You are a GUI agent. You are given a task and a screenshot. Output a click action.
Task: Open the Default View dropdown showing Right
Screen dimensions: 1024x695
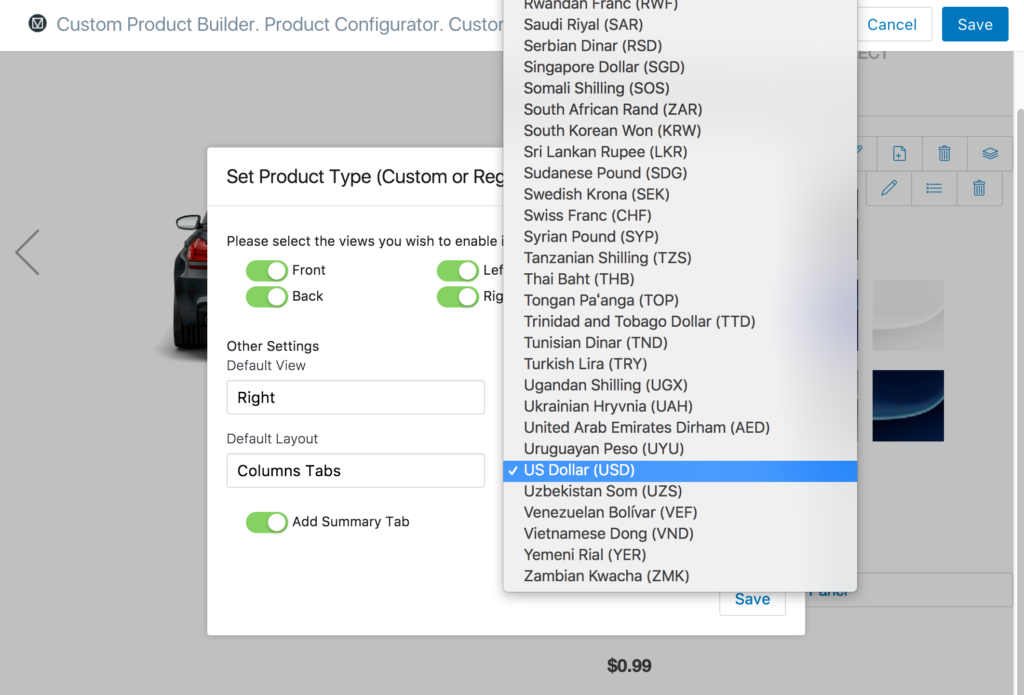tap(355, 397)
